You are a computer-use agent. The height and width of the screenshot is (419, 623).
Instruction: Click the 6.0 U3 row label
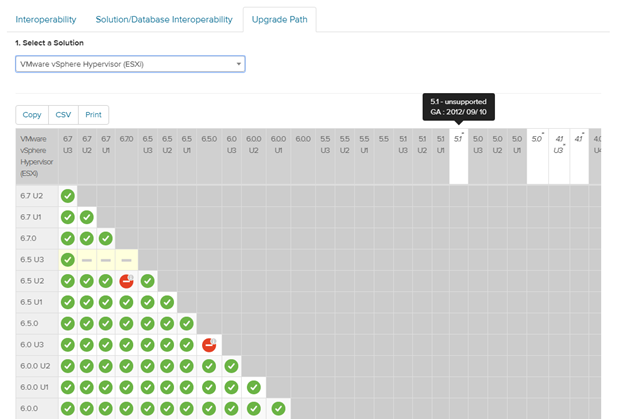37,345
